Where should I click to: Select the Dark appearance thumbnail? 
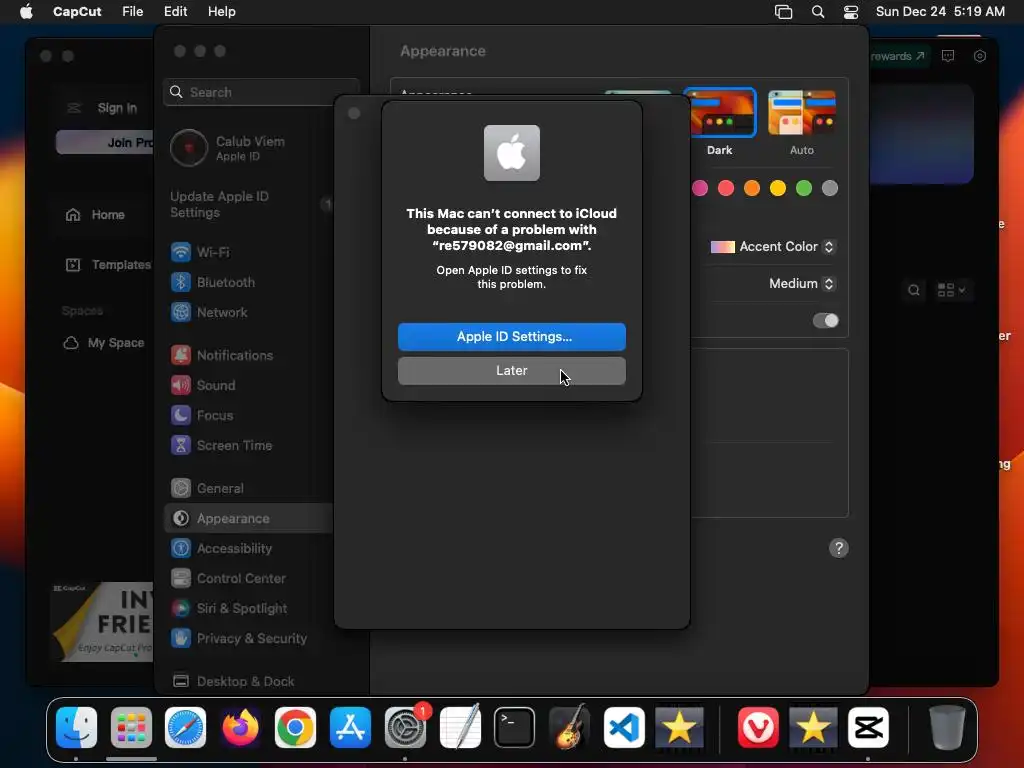(x=720, y=113)
